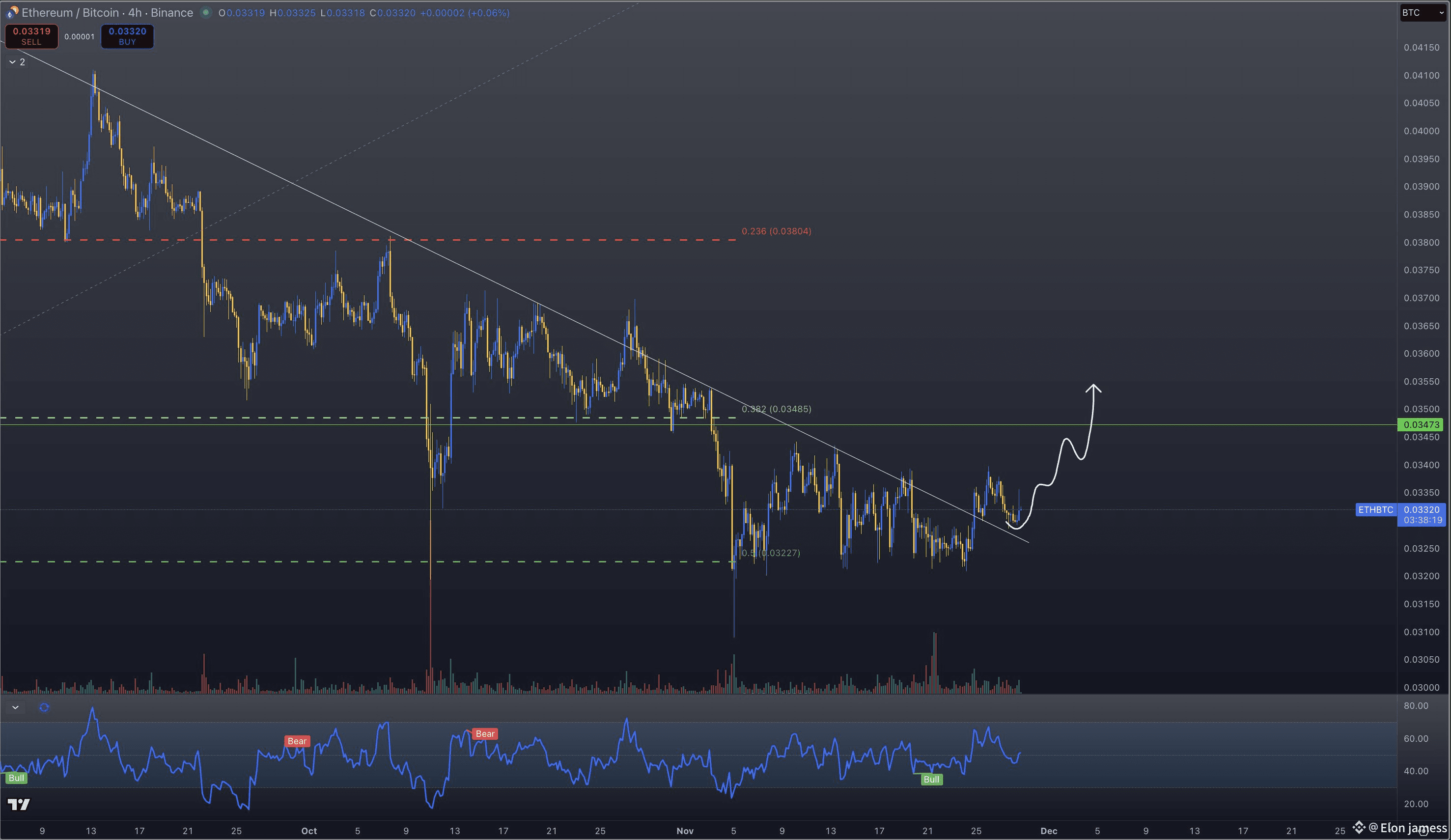Click the blue RSI indicator loading icon
The image size is (1451, 840).
click(44, 707)
